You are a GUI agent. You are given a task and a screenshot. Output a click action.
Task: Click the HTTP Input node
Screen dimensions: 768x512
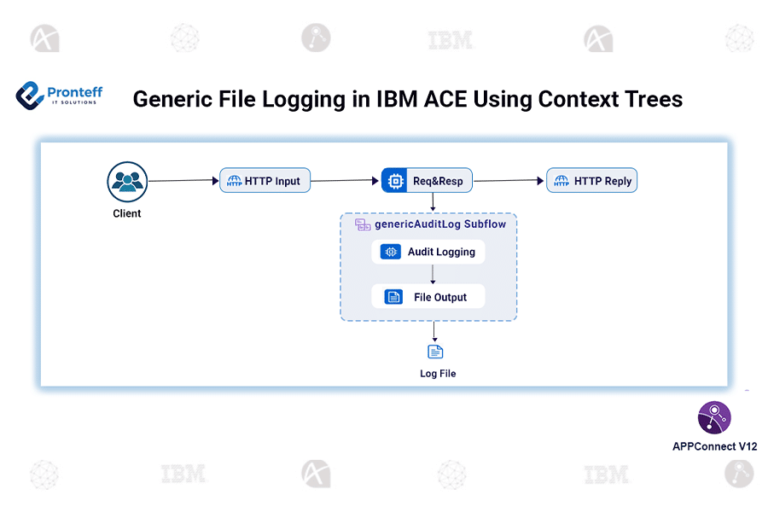coord(265,180)
